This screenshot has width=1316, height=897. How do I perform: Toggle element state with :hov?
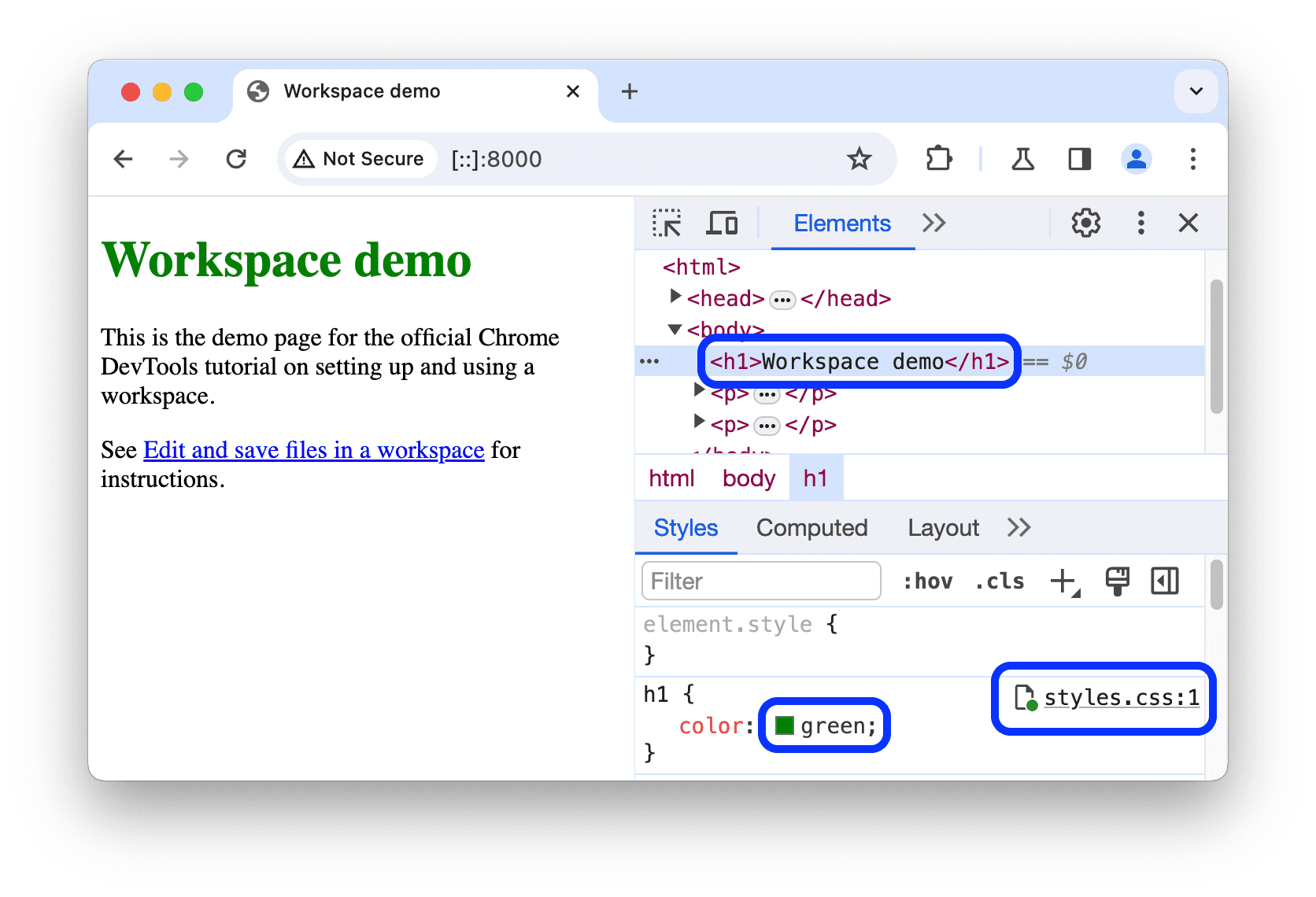930,581
